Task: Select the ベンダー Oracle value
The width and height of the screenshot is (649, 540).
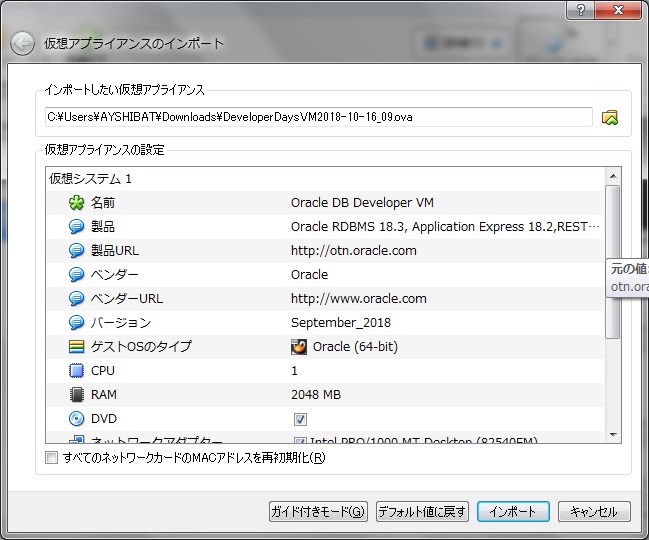Action: [x=310, y=275]
